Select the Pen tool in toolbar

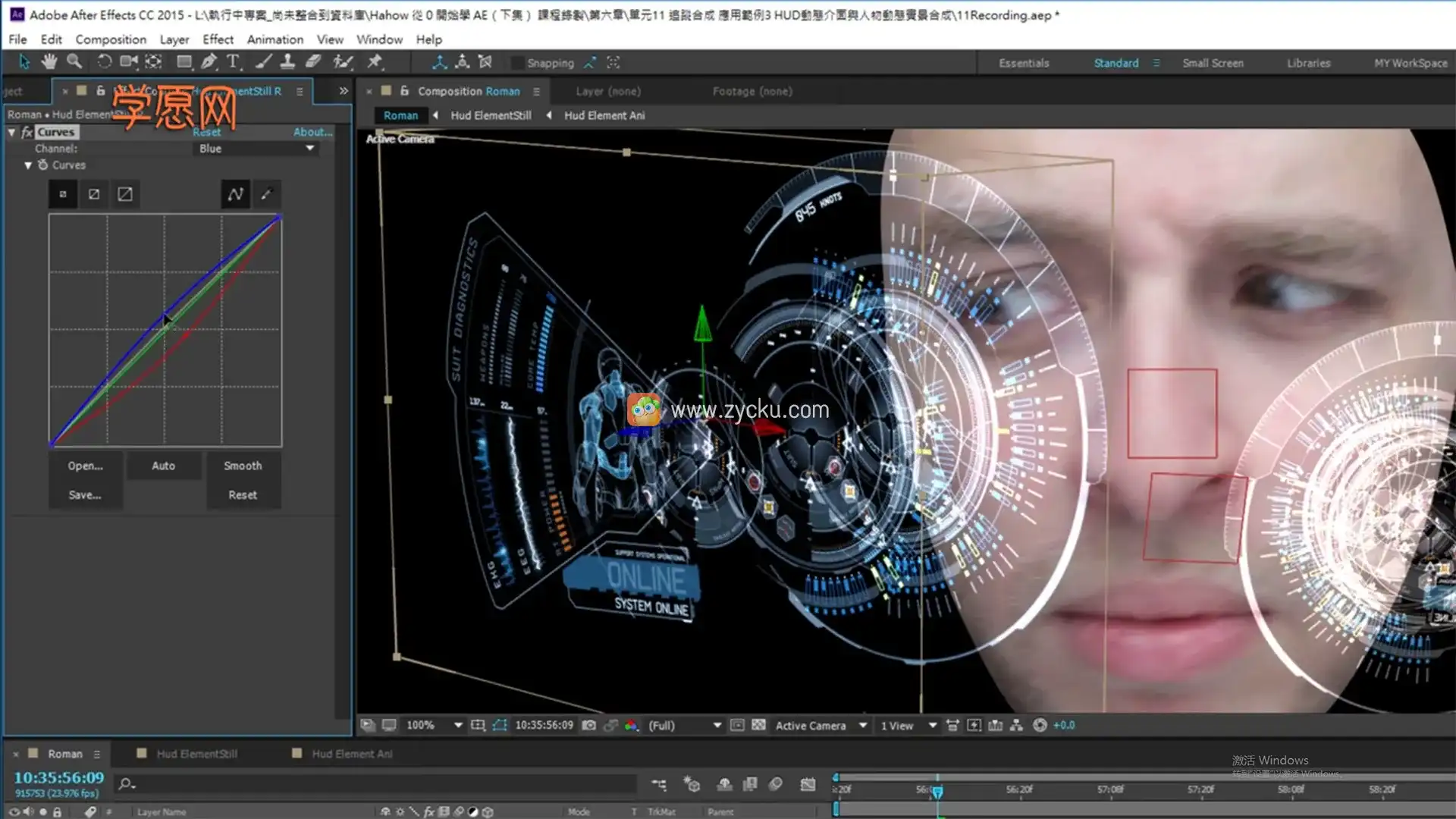coord(209,62)
